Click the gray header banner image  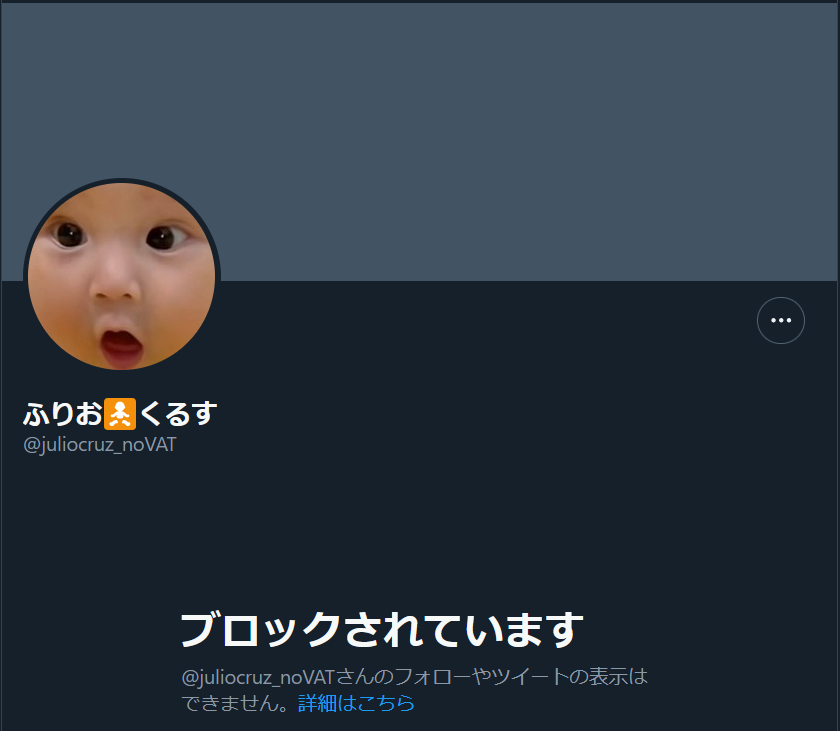coord(420,141)
